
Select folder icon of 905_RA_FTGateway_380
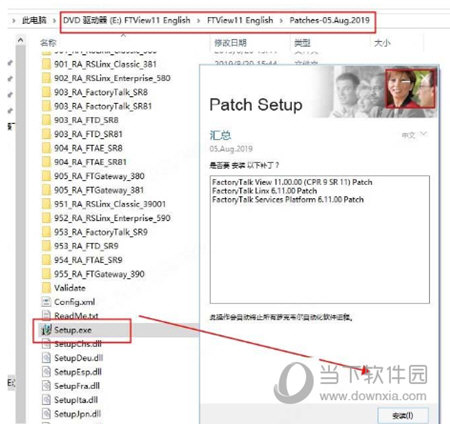46,176
